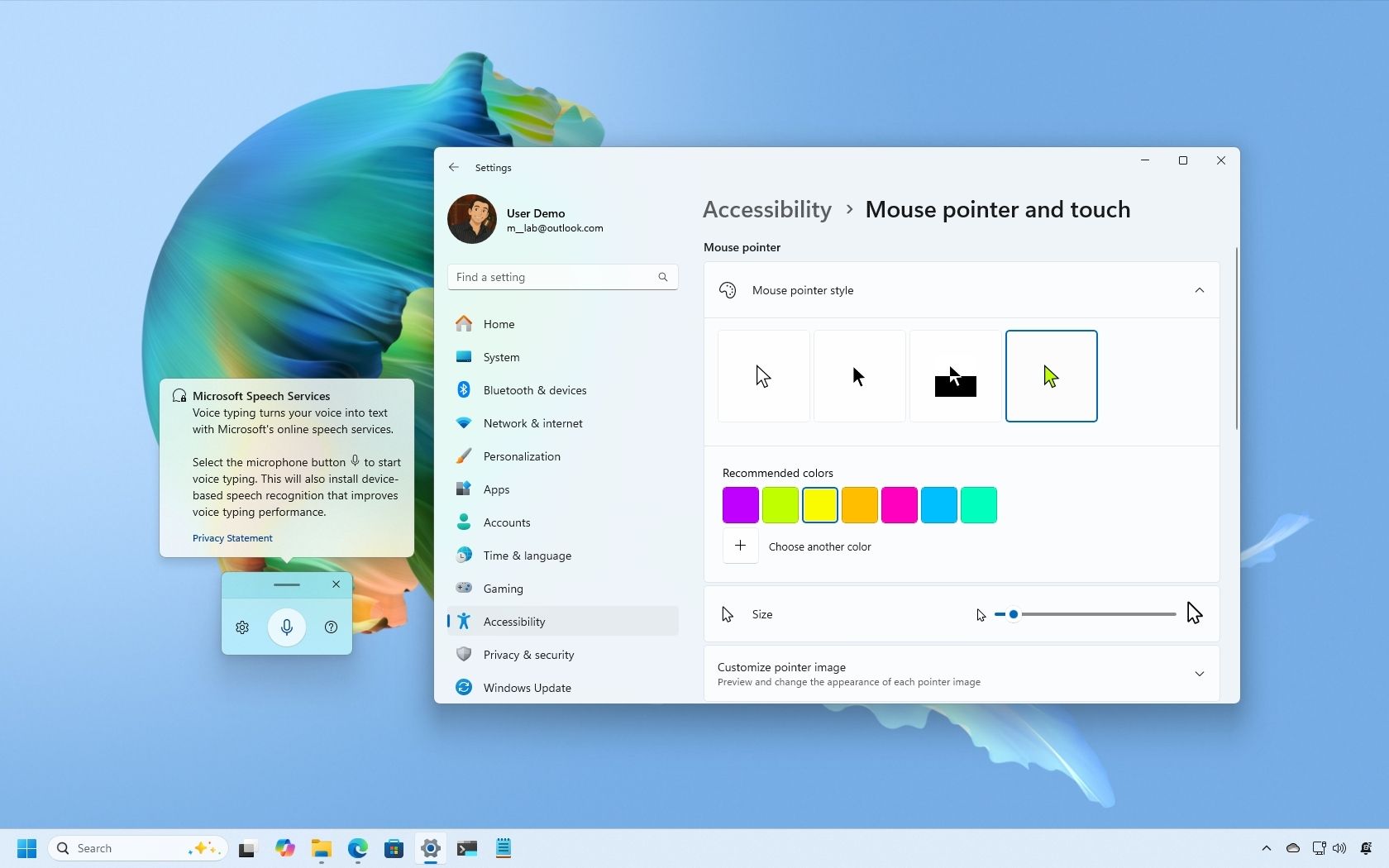Image resolution: width=1389 pixels, height=868 pixels.
Task: Select the white mouse pointer style
Action: (x=762, y=375)
